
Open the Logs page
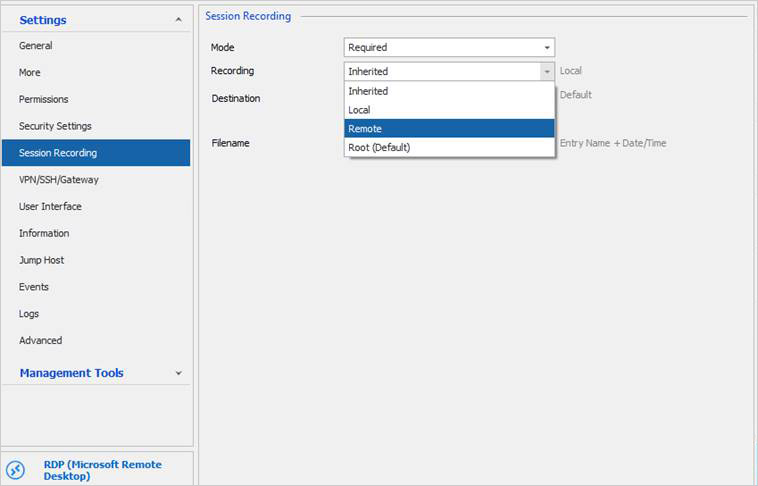click(29, 314)
